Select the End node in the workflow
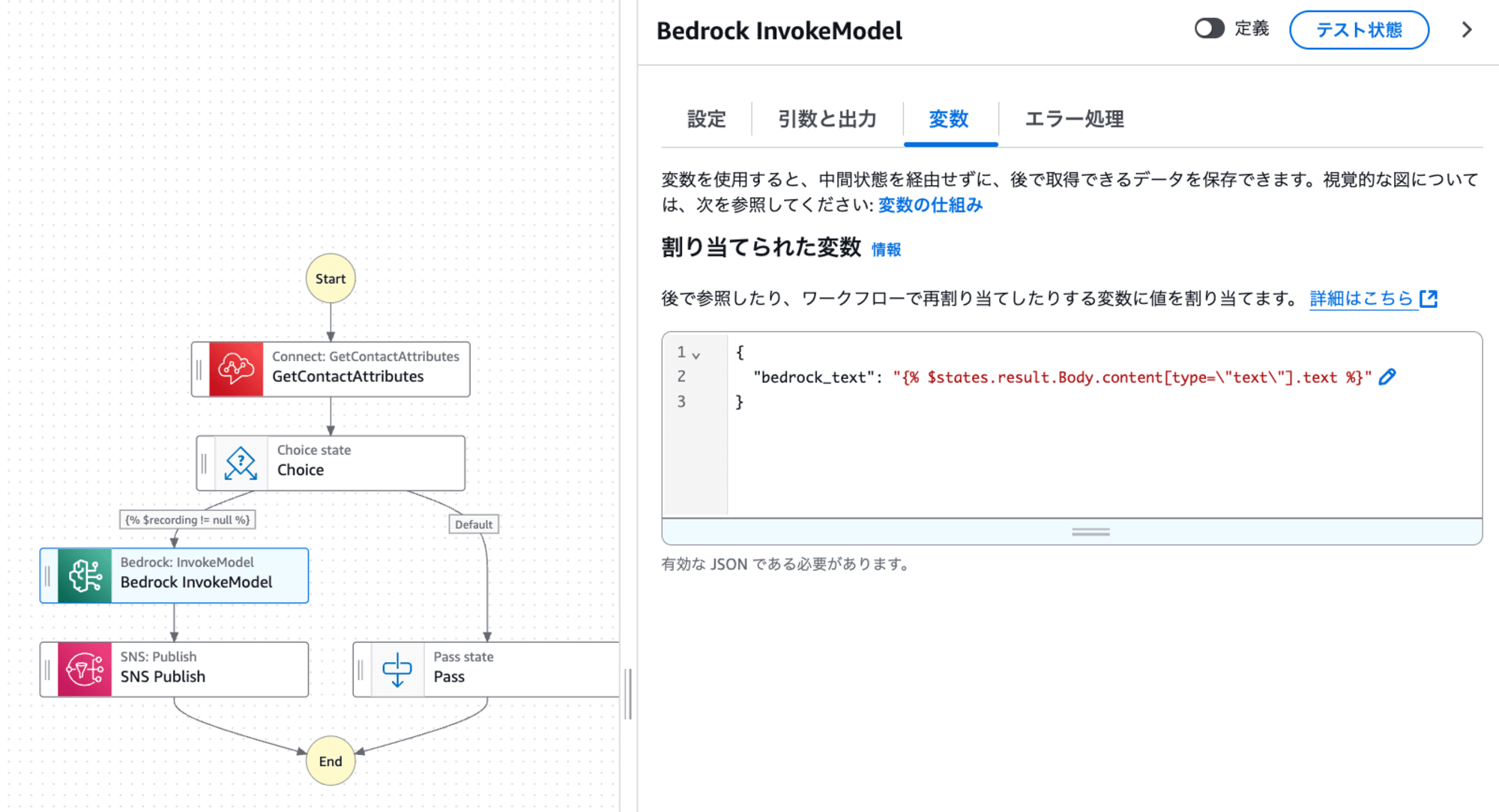The width and height of the screenshot is (1499, 812). pos(331,761)
